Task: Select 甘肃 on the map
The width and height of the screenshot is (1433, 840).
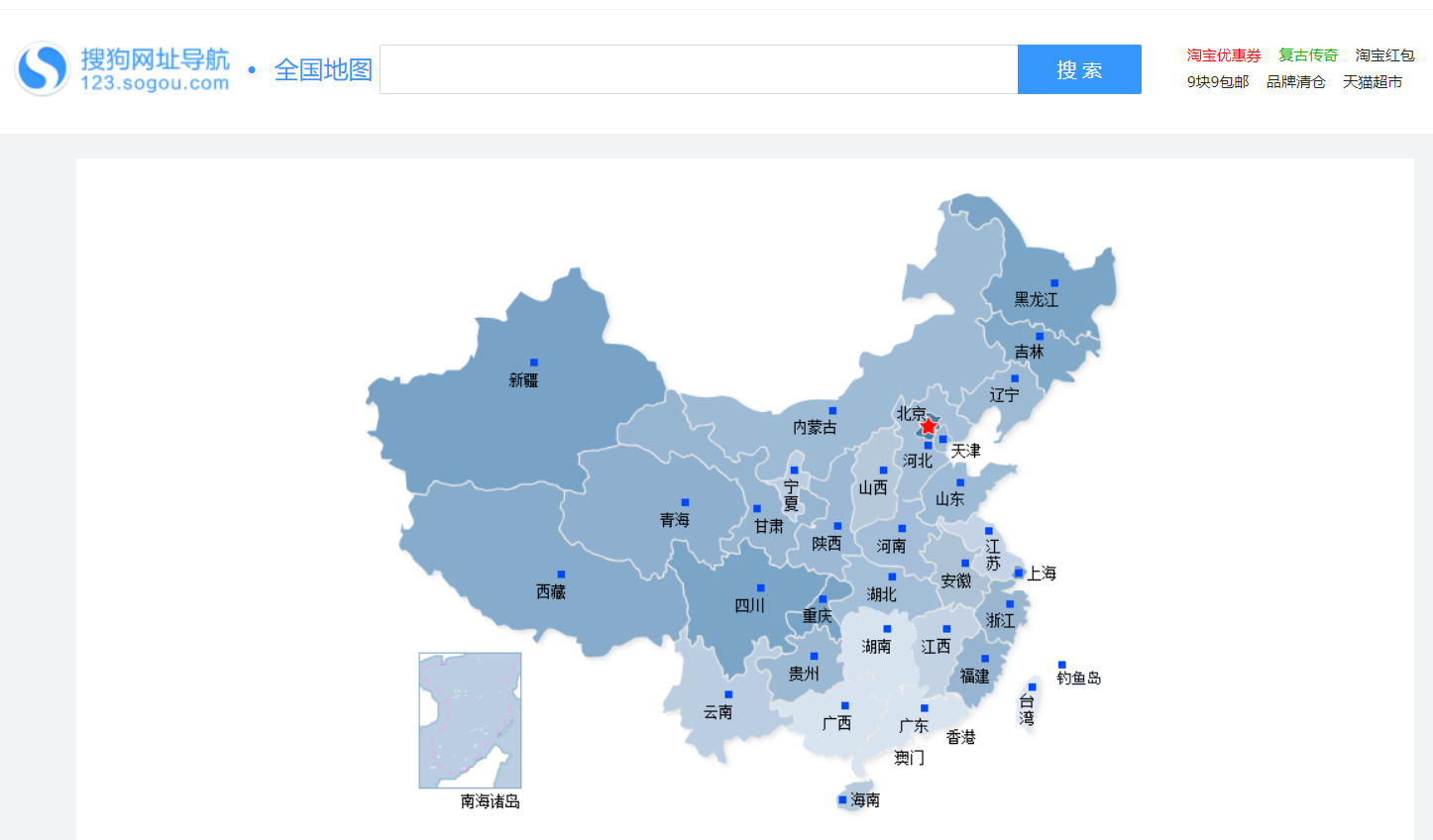Action: tap(769, 527)
